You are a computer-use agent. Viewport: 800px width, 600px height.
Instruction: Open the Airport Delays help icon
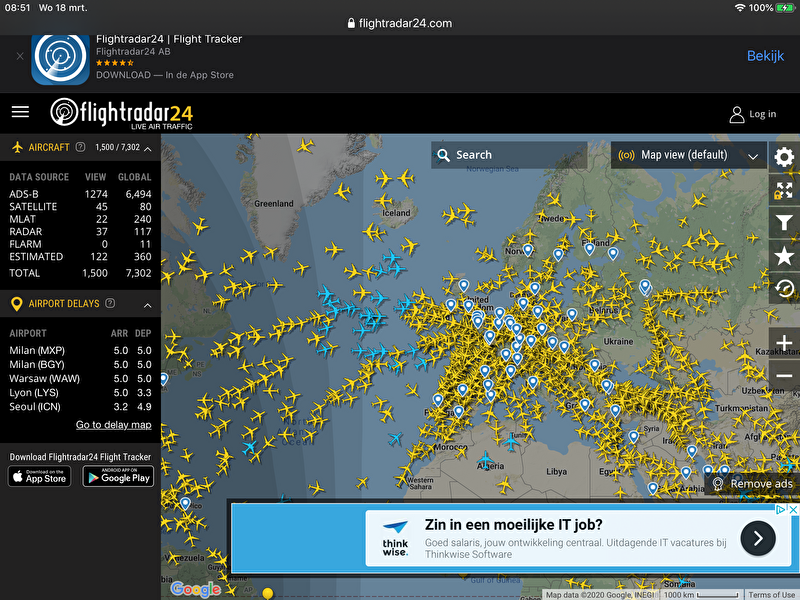[110, 303]
